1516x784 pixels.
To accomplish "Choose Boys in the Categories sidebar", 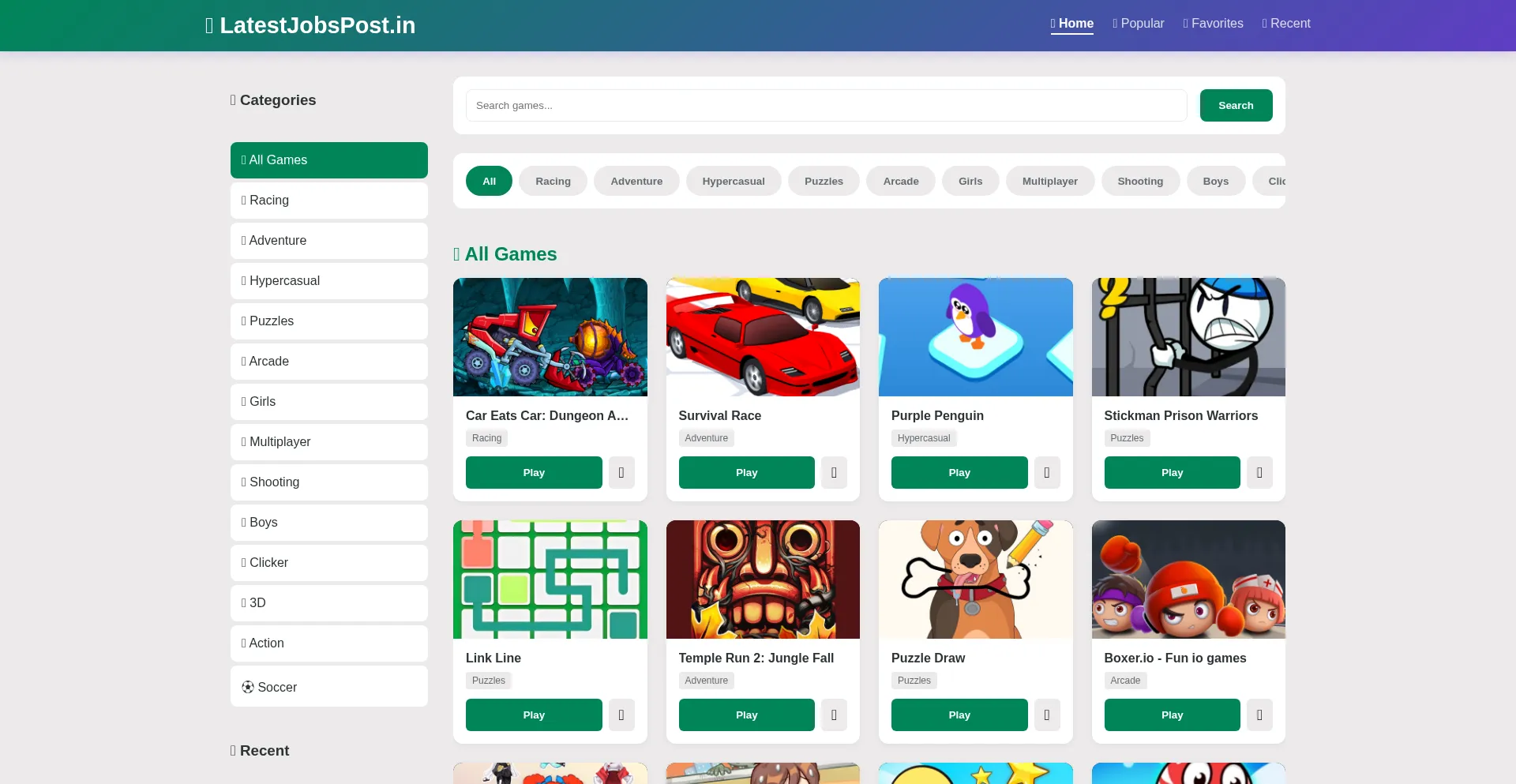I will tap(329, 523).
